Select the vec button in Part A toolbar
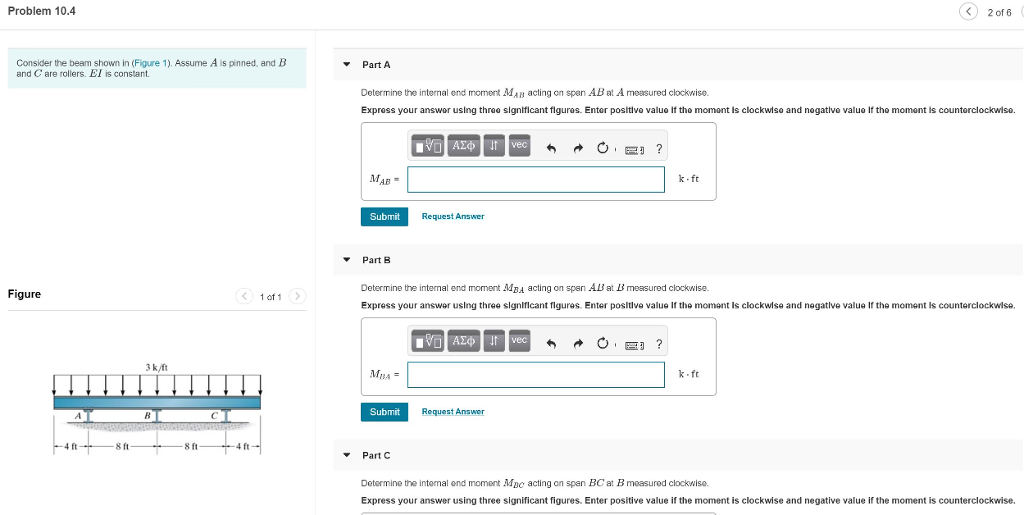1024x515 pixels. (x=519, y=146)
